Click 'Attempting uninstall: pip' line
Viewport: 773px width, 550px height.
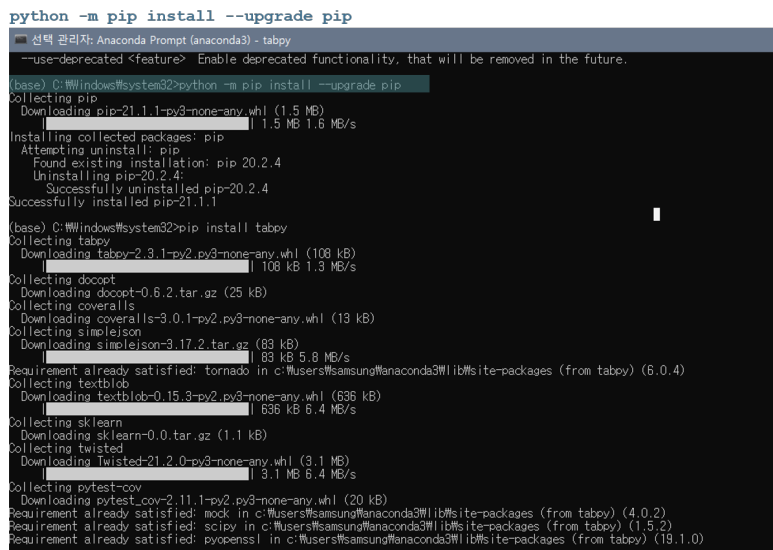click(100, 150)
